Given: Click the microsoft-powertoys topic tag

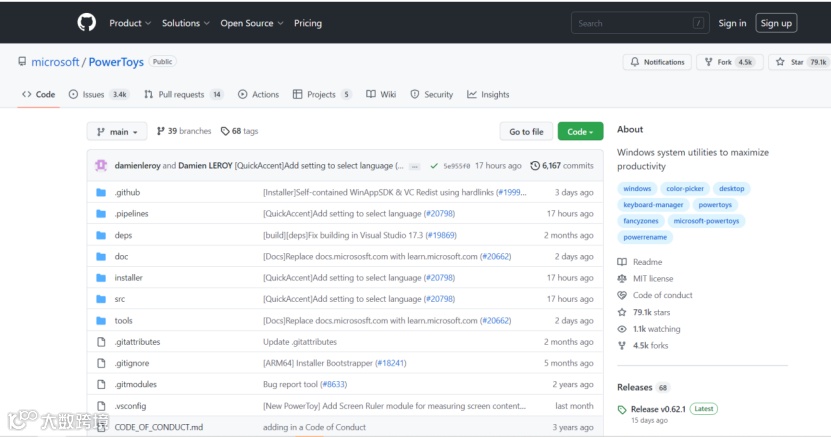Looking at the screenshot, I should (706, 221).
